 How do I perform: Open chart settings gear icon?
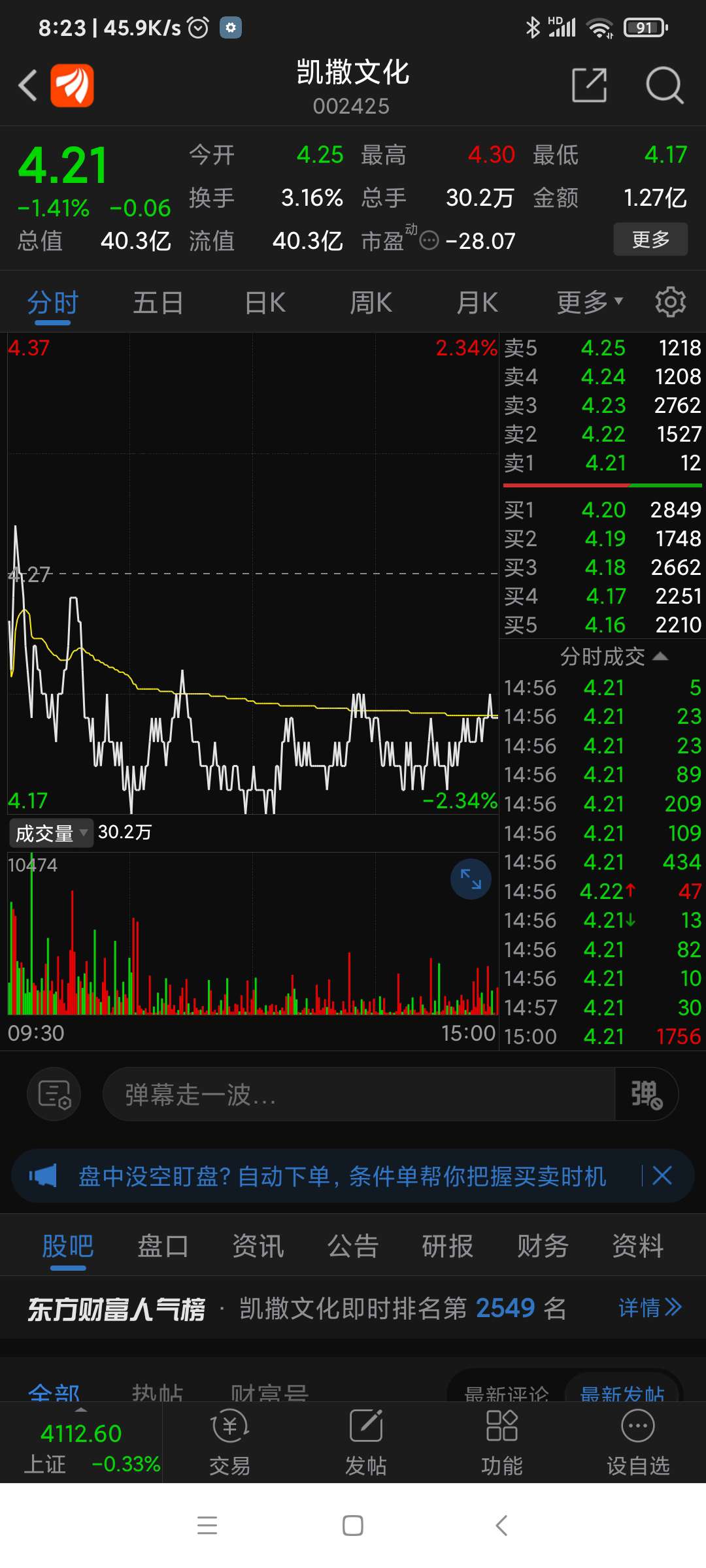[670, 302]
